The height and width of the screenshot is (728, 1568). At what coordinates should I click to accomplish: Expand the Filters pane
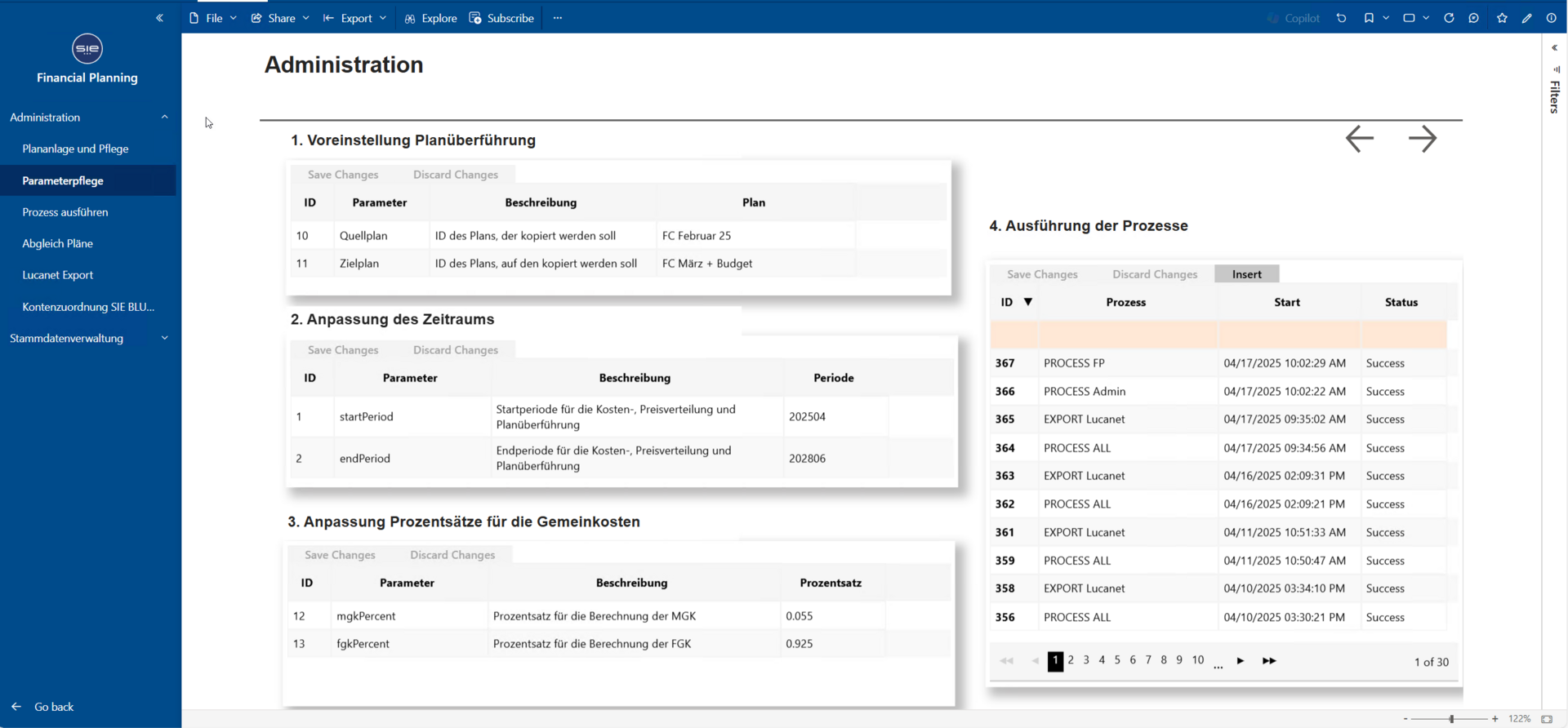tap(1554, 48)
